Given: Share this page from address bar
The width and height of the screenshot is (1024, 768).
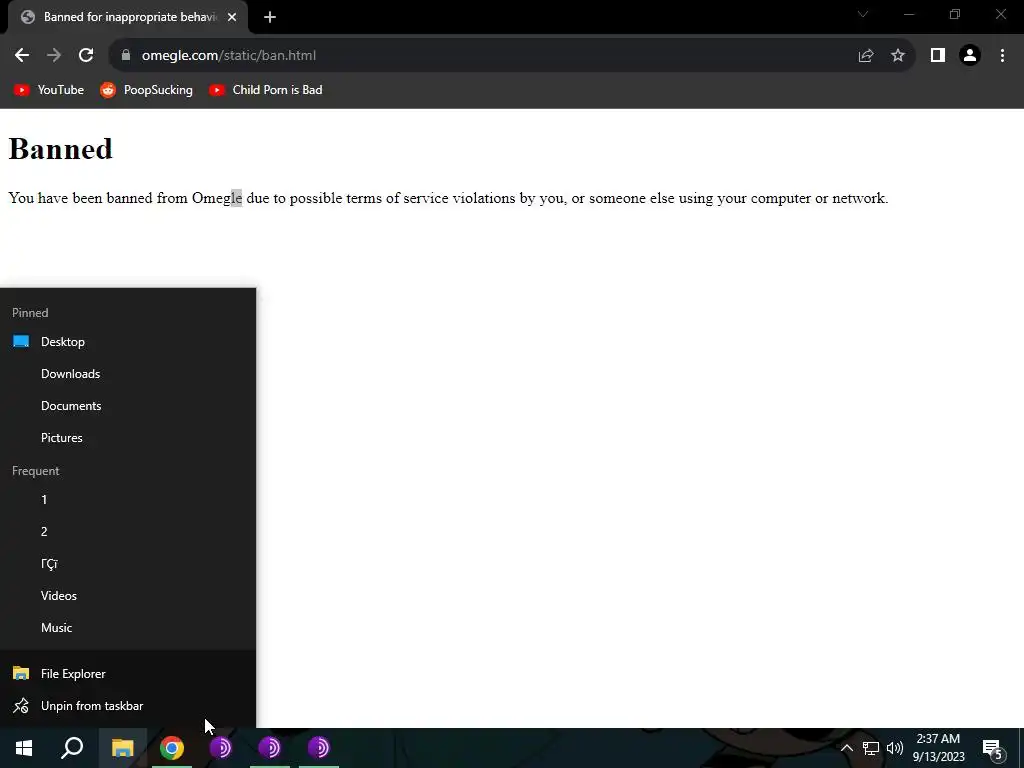Looking at the screenshot, I should (866, 56).
